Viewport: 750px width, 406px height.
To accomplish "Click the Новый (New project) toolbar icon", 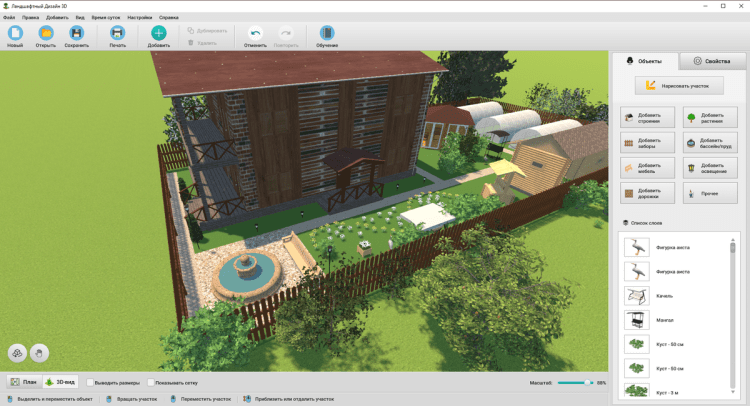I will coord(15,34).
